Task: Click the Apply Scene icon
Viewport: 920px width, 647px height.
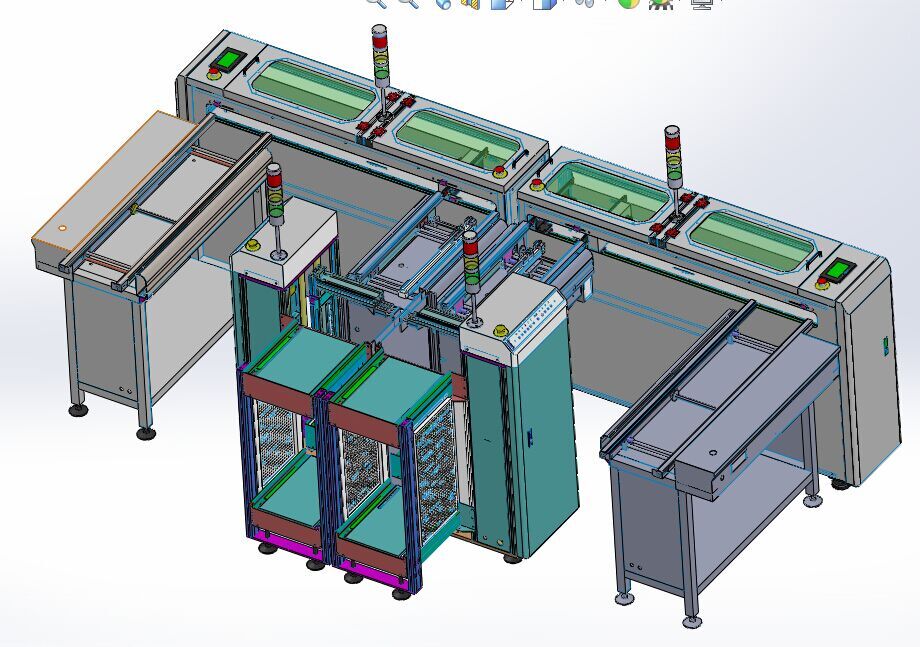Action: coord(661,3)
